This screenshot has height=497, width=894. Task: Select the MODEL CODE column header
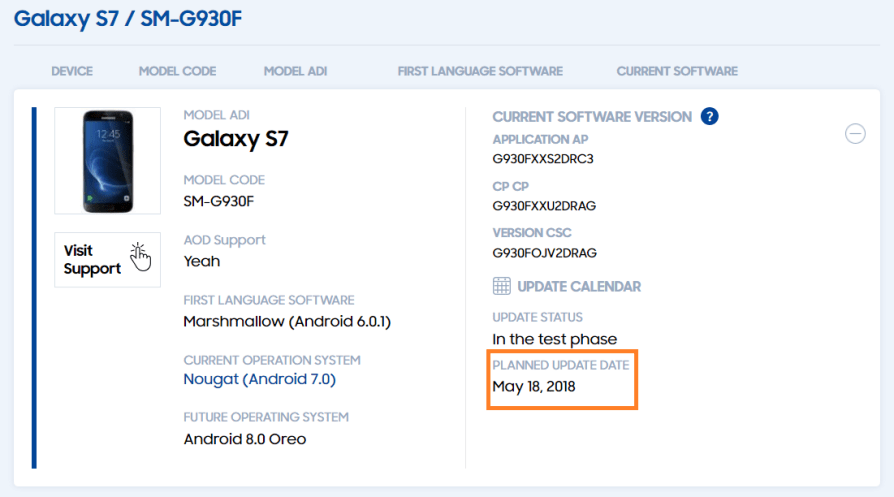177,71
